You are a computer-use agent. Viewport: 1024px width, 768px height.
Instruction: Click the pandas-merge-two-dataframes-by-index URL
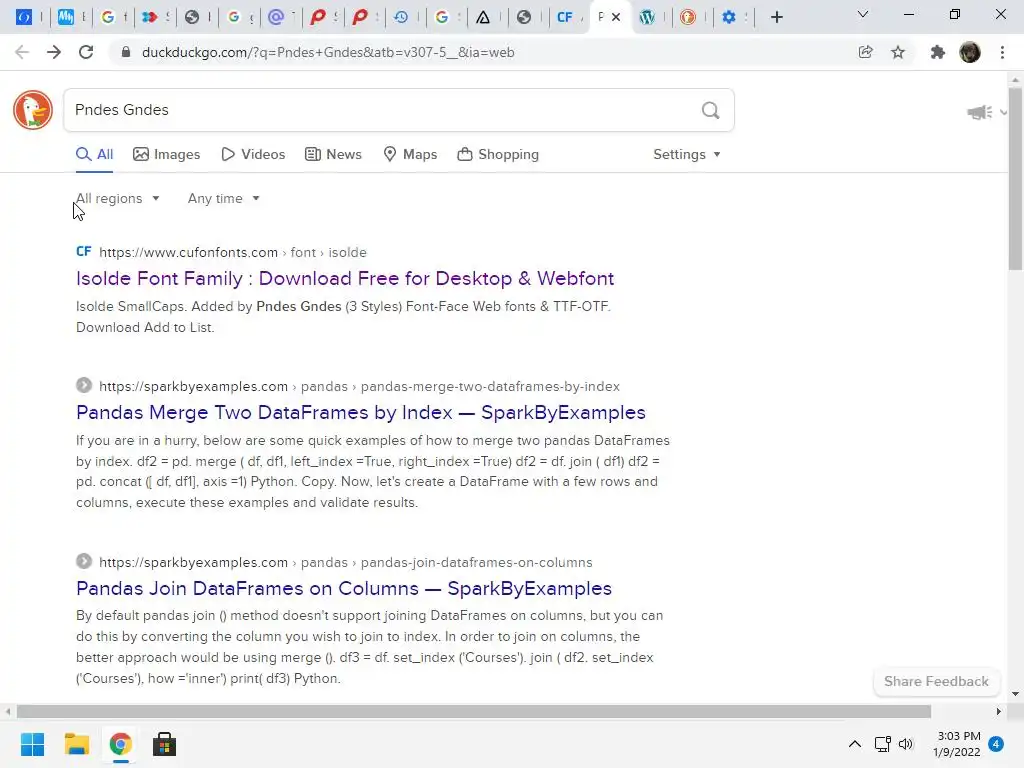[359, 387]
